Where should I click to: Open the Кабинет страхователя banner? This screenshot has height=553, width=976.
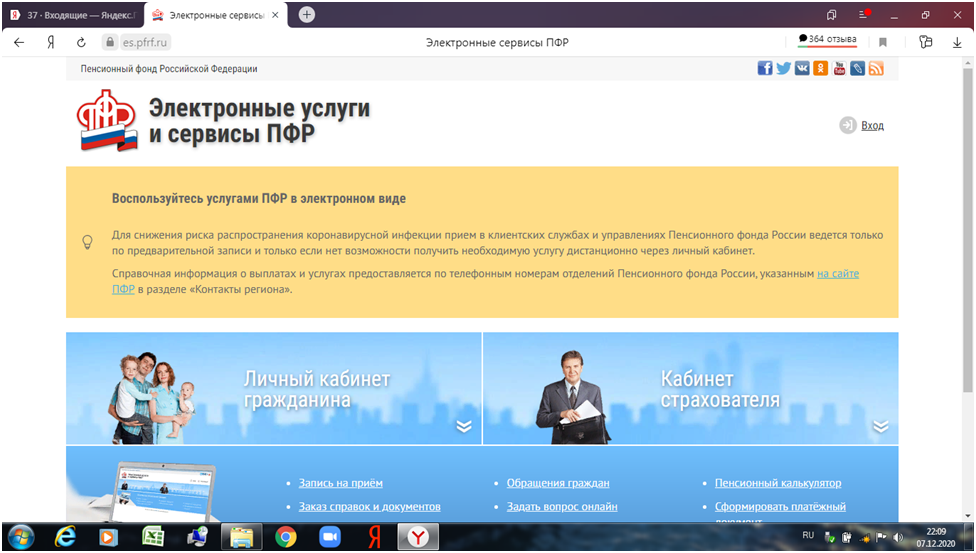(690, 389)
